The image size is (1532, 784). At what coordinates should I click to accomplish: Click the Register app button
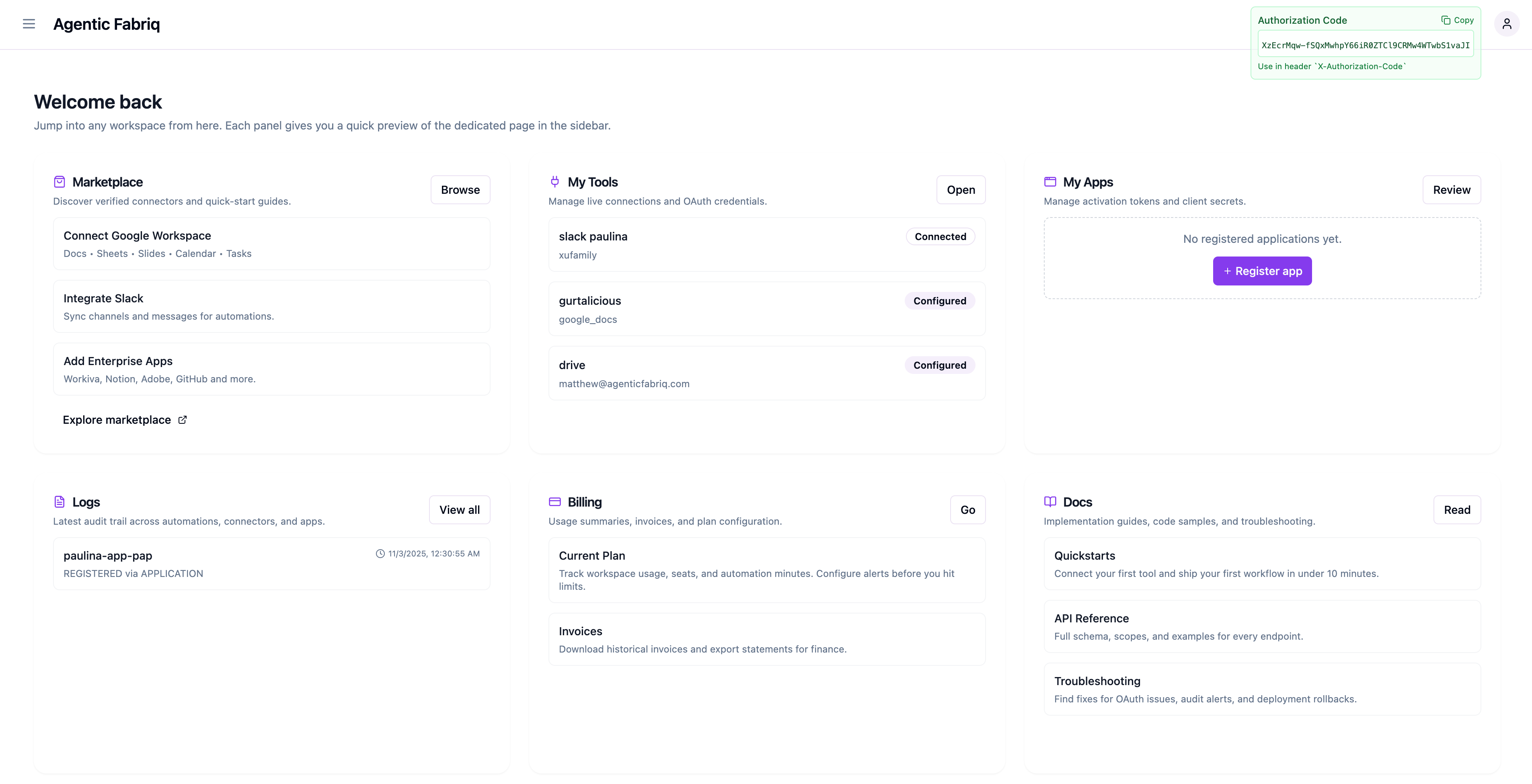click(1262, 271)
